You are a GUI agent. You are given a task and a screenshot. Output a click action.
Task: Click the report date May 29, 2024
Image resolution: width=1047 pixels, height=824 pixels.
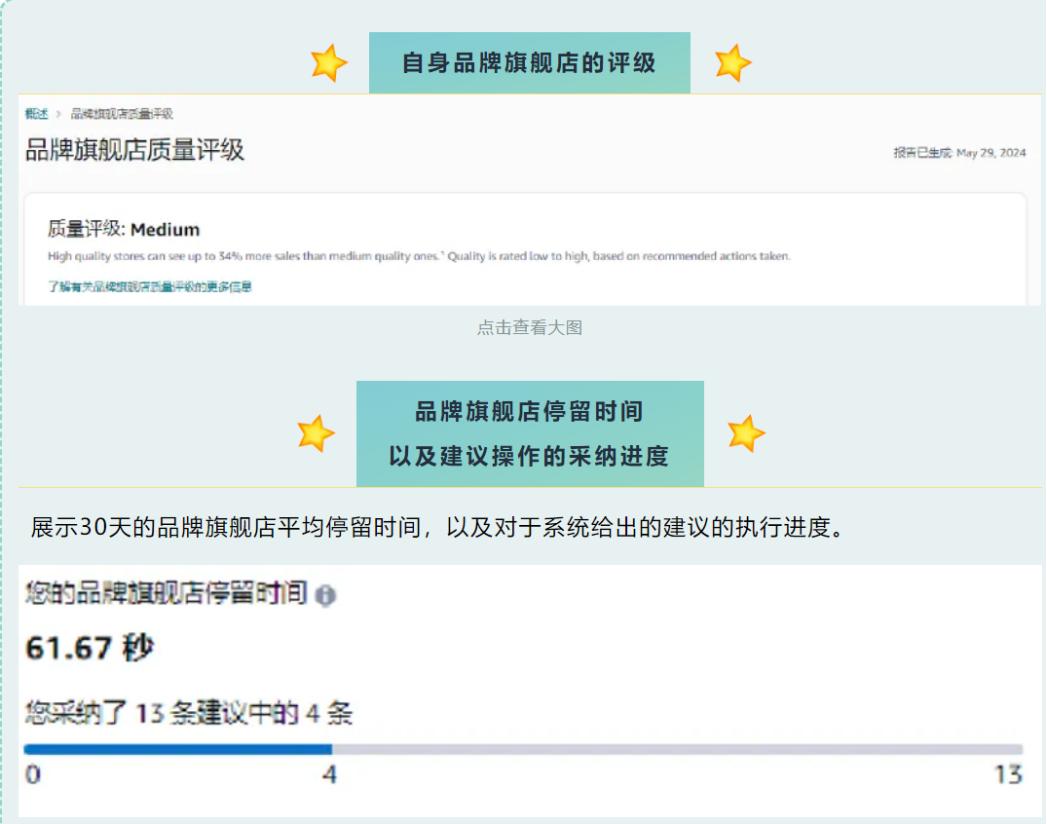pyautogui.click(x=991, y=153)
